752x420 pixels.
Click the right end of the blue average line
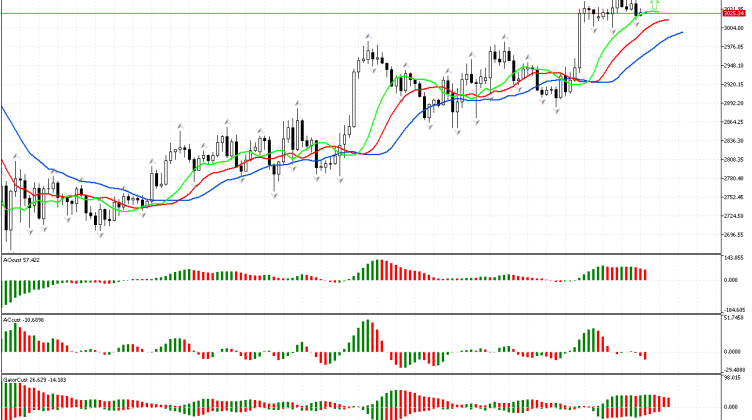tap(682, 32)
